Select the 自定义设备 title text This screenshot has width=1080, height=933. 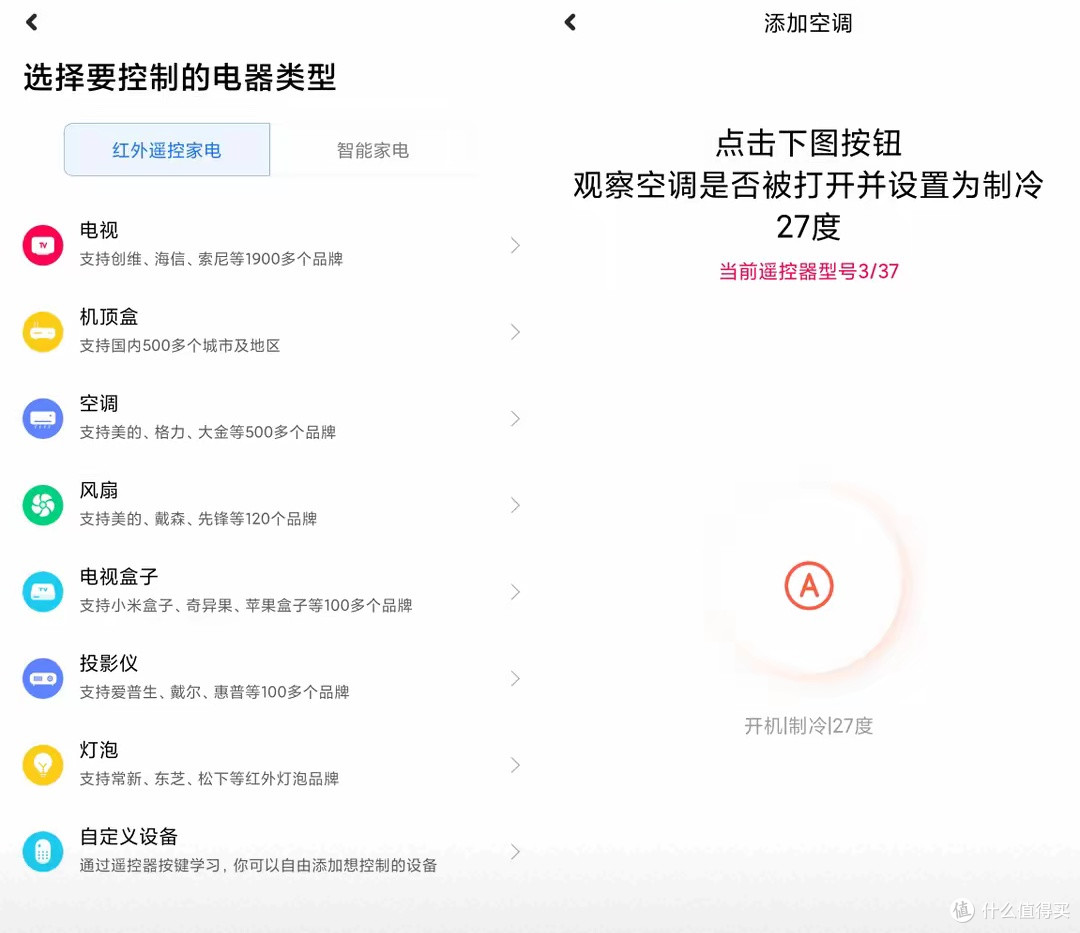[x=129, y=837]
